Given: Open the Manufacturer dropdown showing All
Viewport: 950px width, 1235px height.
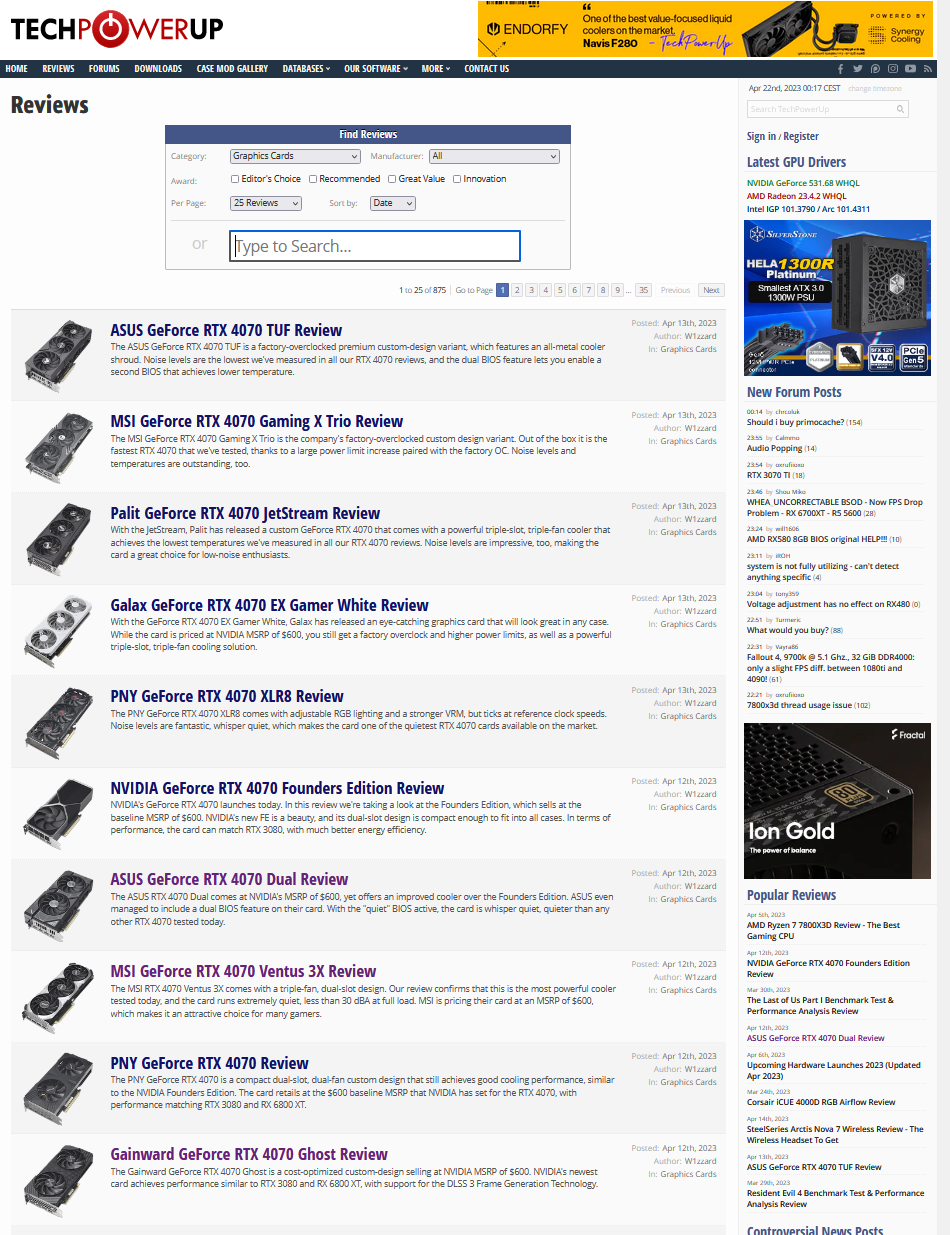Looking at the screenshot, I should coord(494,156).
